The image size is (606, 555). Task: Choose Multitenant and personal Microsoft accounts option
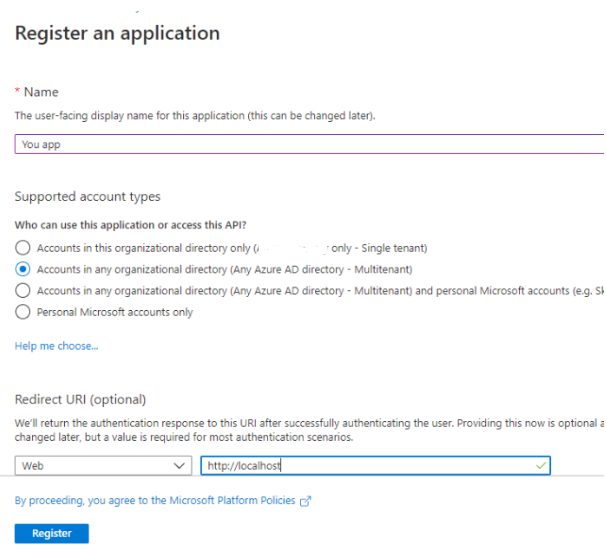pos(23,290)
